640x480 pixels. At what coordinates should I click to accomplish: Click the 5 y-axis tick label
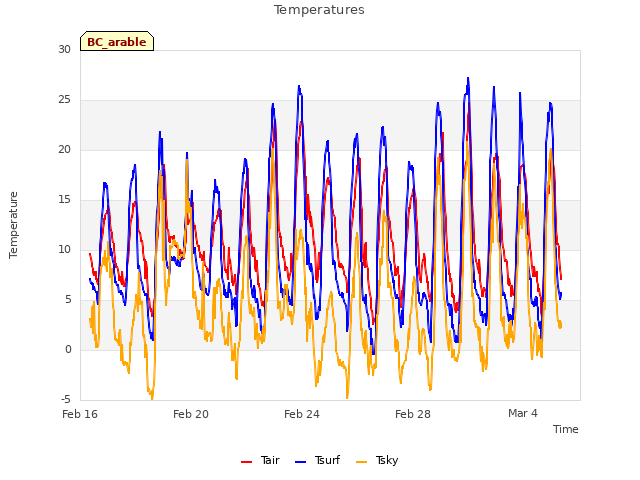click(x=68, y=300)
